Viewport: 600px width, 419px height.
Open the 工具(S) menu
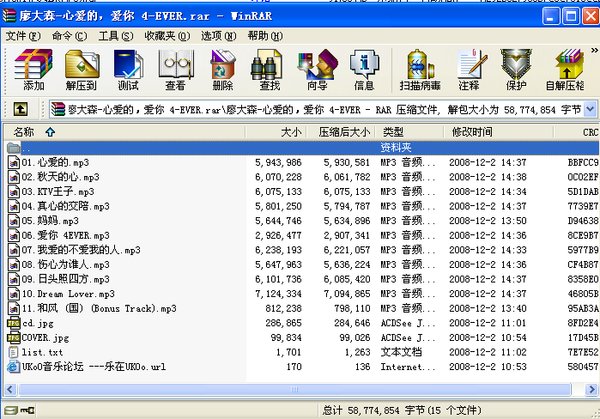point(116,36)
